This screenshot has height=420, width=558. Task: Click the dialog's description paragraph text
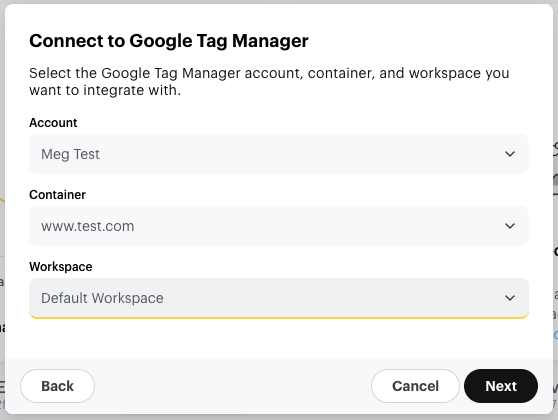pyautogui.click(x=269, y=82)
